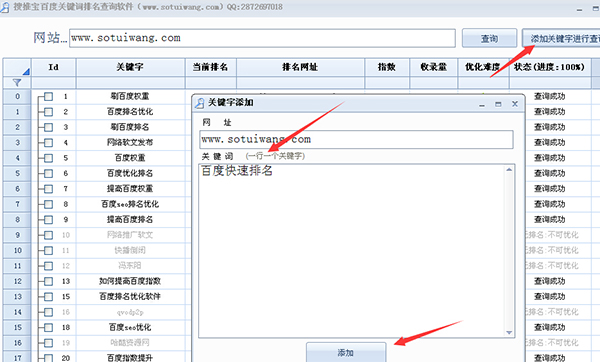Click the main 网站 URL input field

click(x=262, y=38)
